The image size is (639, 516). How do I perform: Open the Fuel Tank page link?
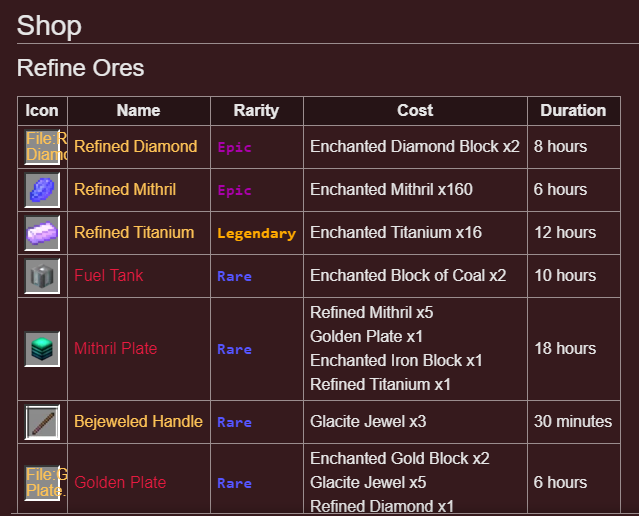(x=108, y=276)
